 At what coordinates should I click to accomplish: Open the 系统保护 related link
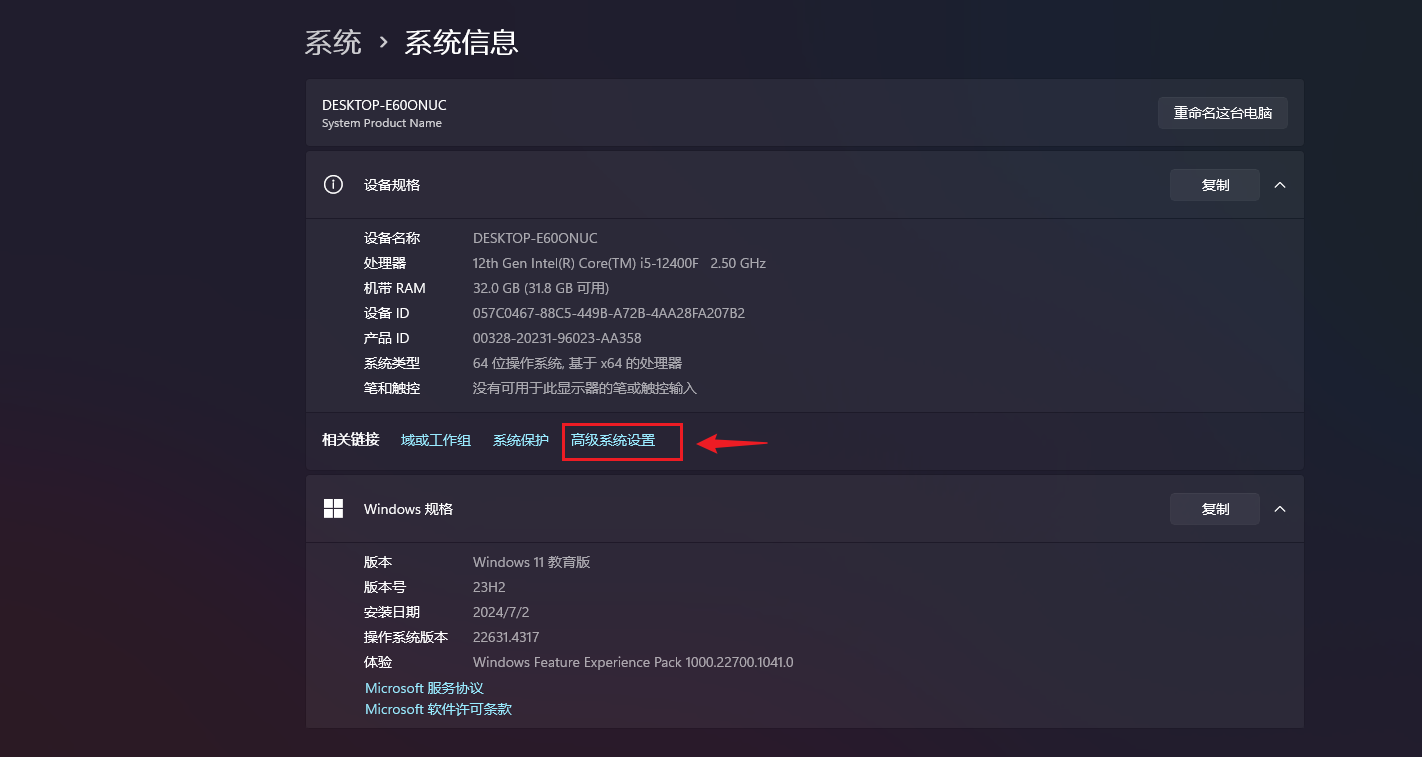(x=520, y=440)
